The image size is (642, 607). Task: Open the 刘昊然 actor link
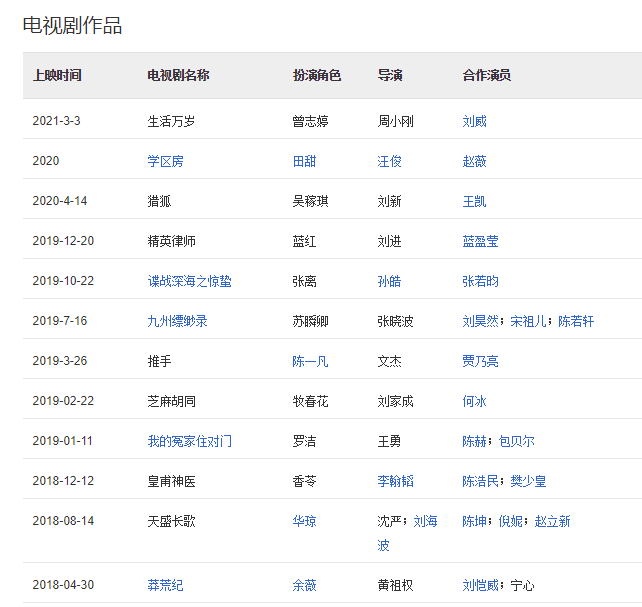pos(480,321)
